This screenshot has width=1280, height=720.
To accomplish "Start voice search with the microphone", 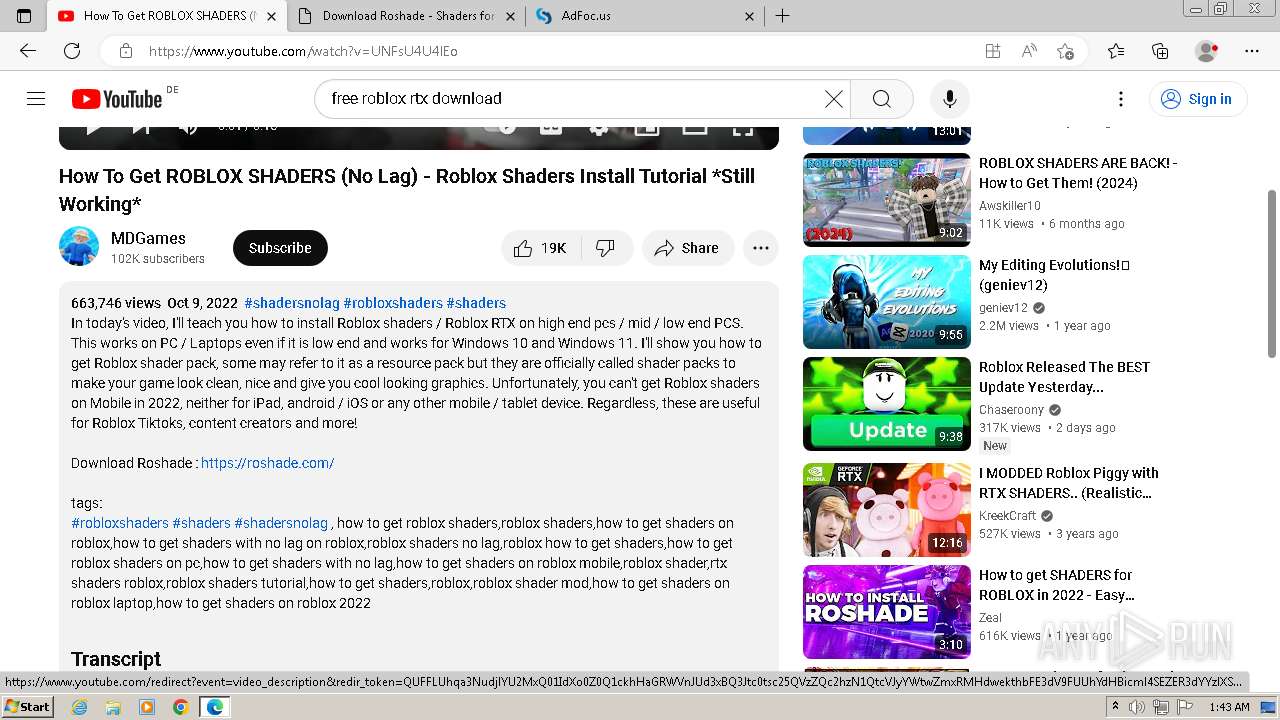I will 949,98.
